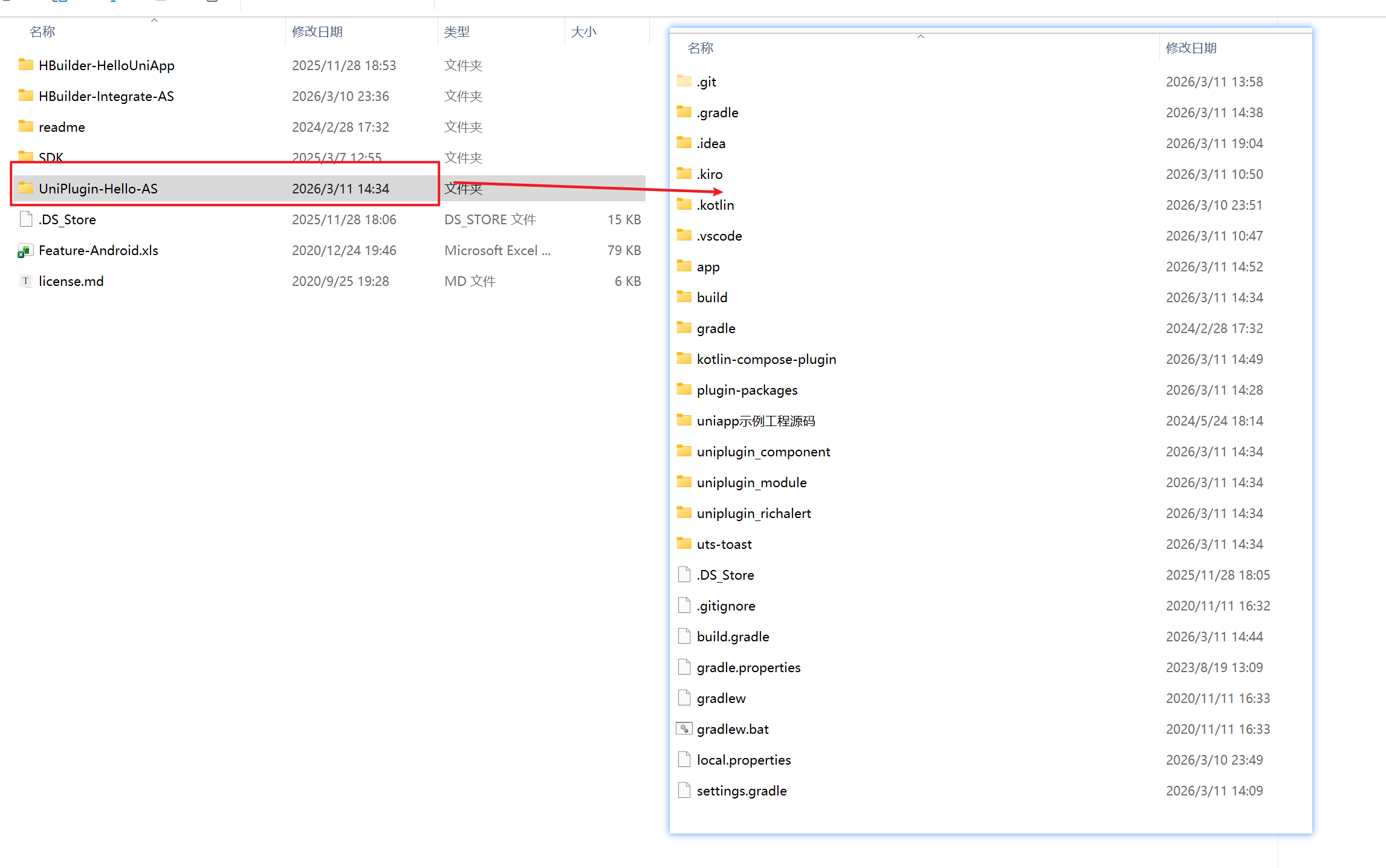
Task: Click right panel 修改日期 column header
Action: (1191, 48)
